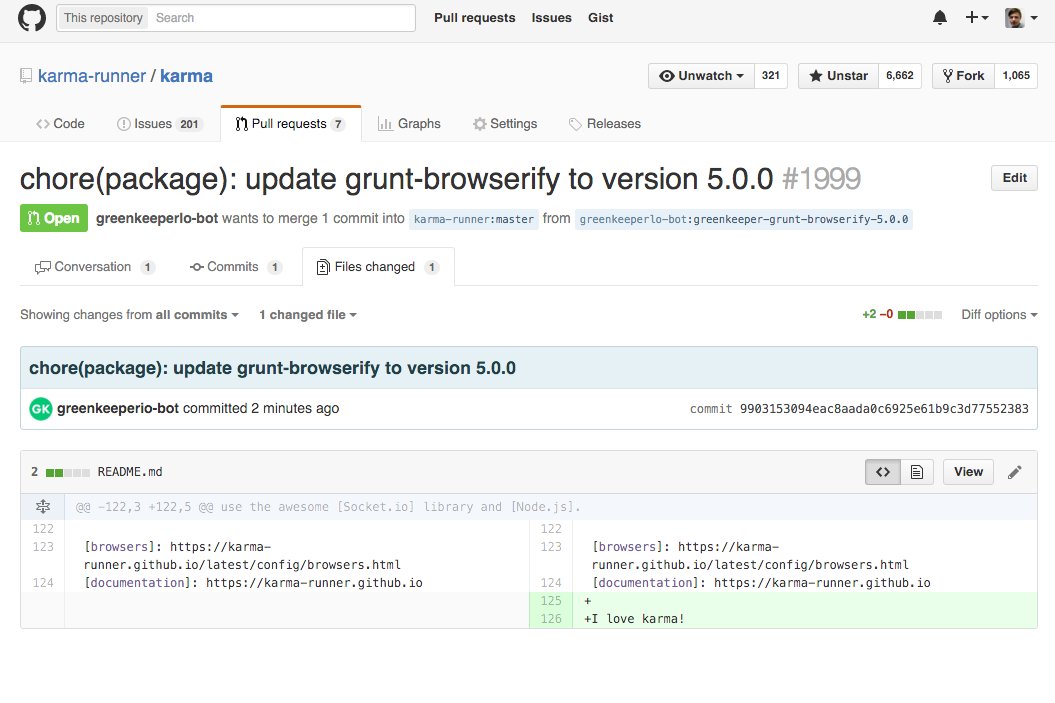Click the GK committer avatar
Image resolution: width=1055 pixels, height=703 pixels.
pyautogui.click(x=40, y=408)
